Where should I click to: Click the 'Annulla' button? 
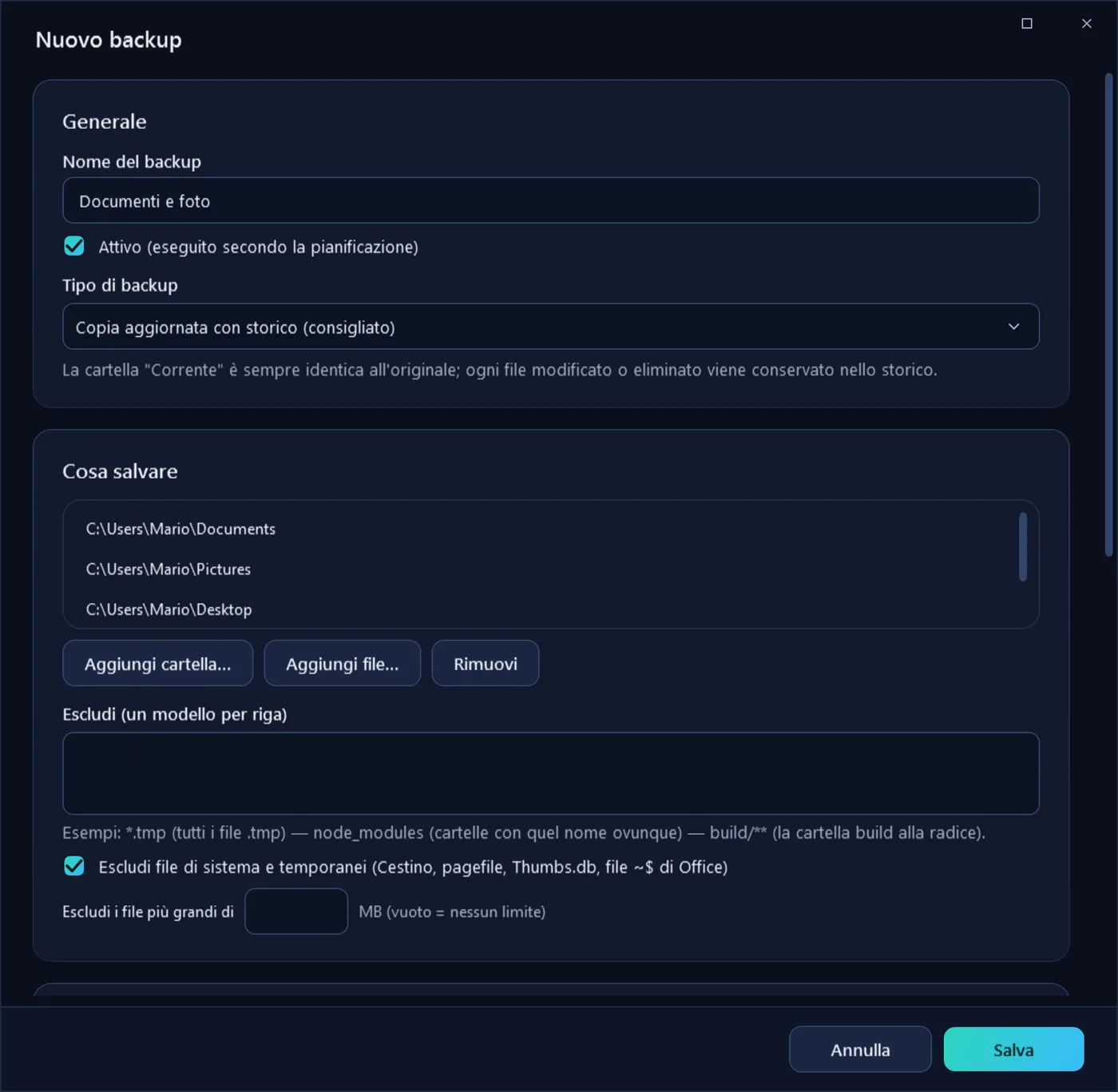point(860,1049)
